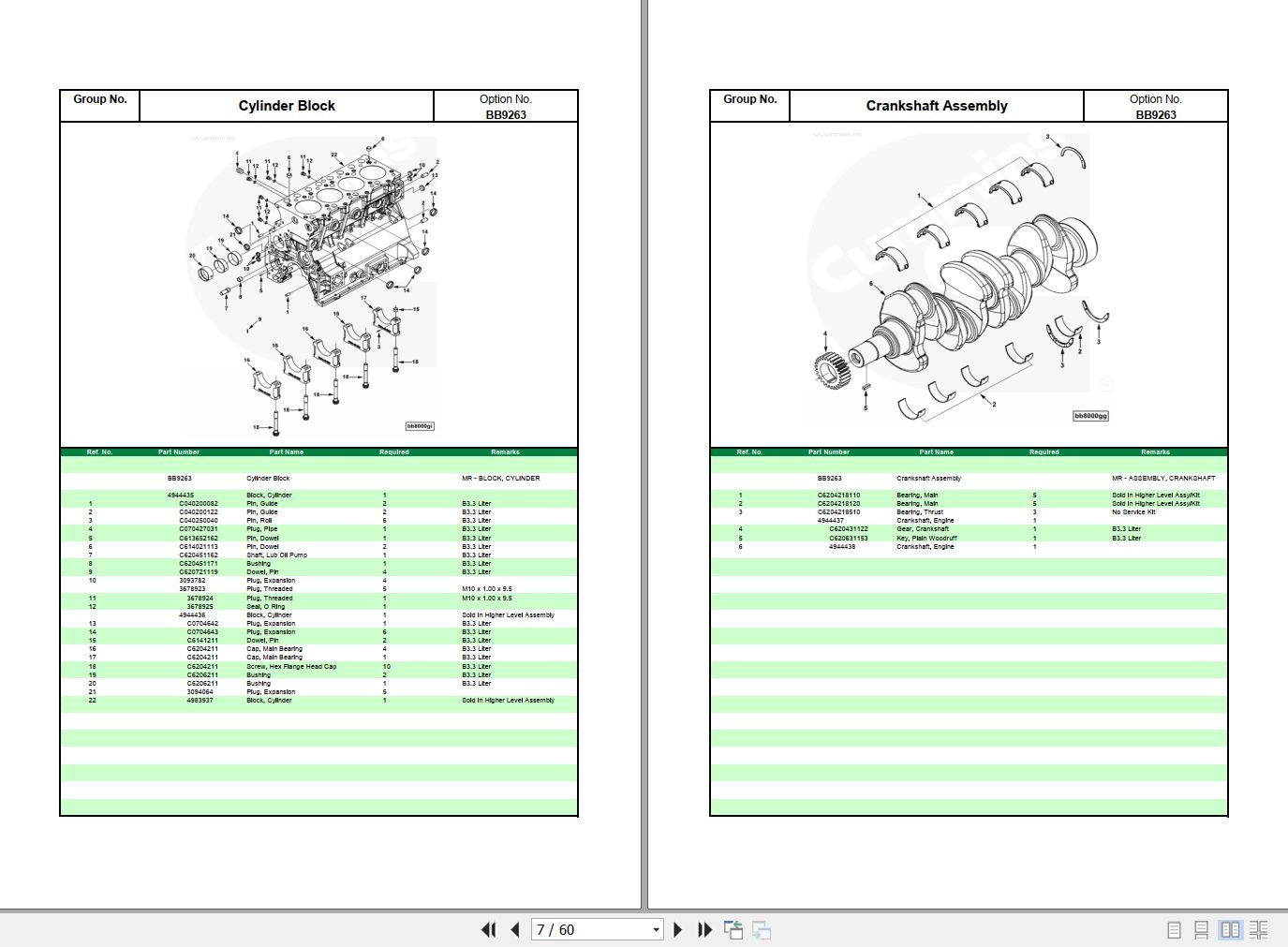The width and height of the screenshot is (1288, 947).
Task: Click the diagram label bb8000gi
Action: (x=420, y=426)
